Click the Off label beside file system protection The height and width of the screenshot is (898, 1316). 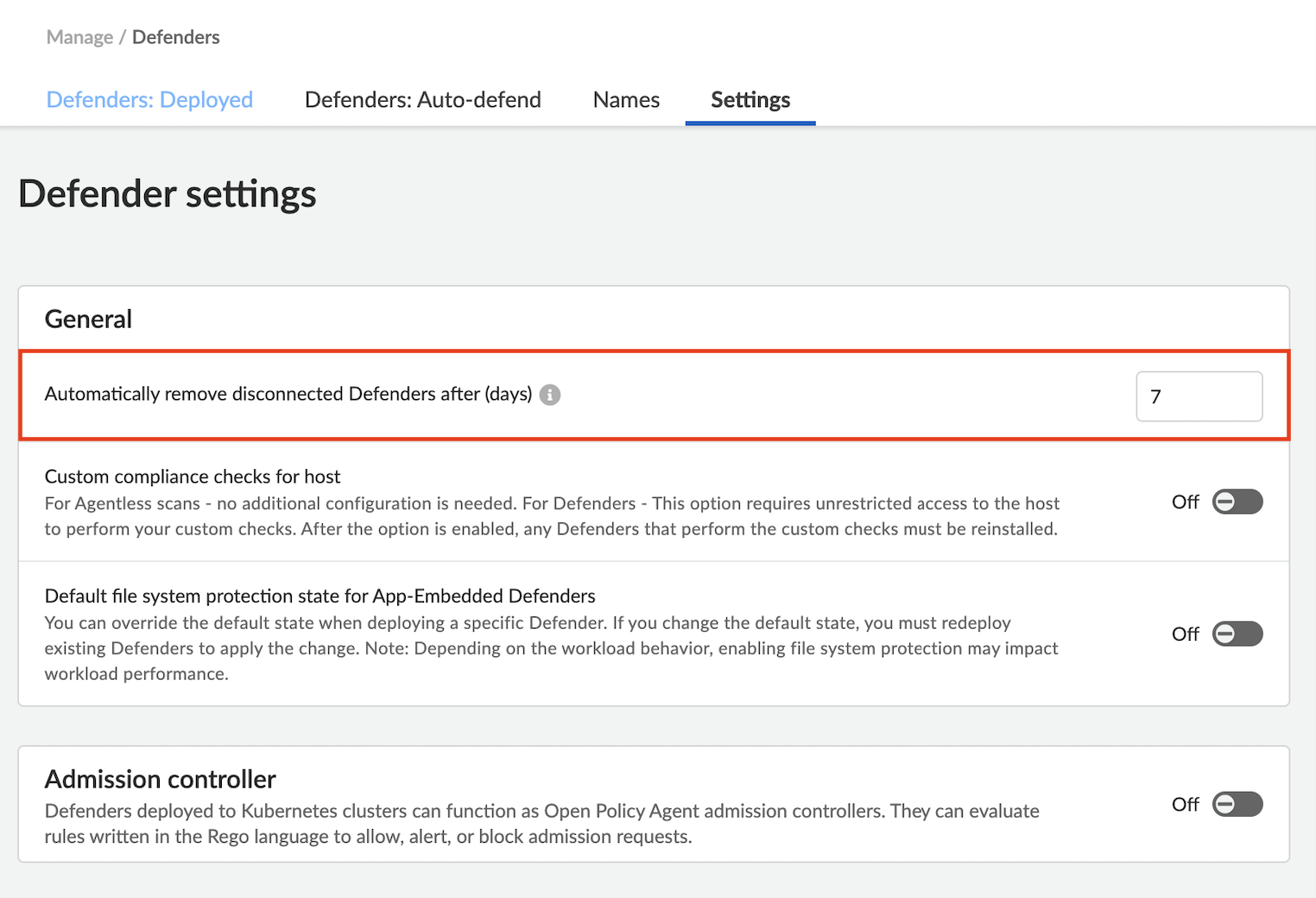point(1185,634)
